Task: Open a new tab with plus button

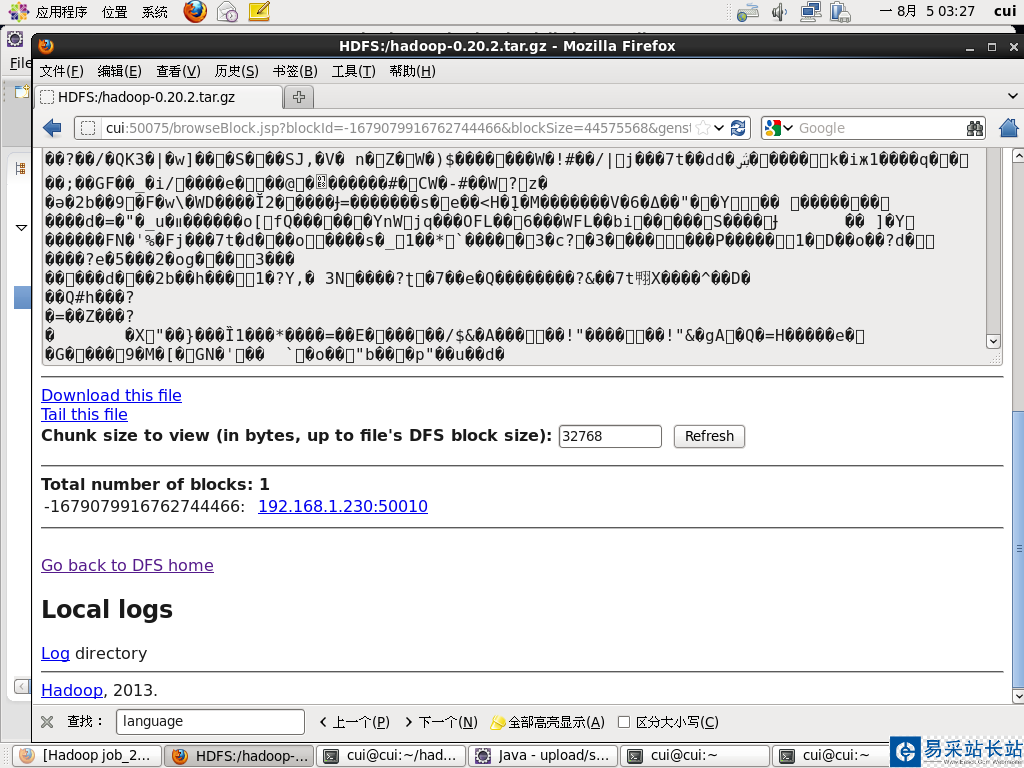Action: 299,97
